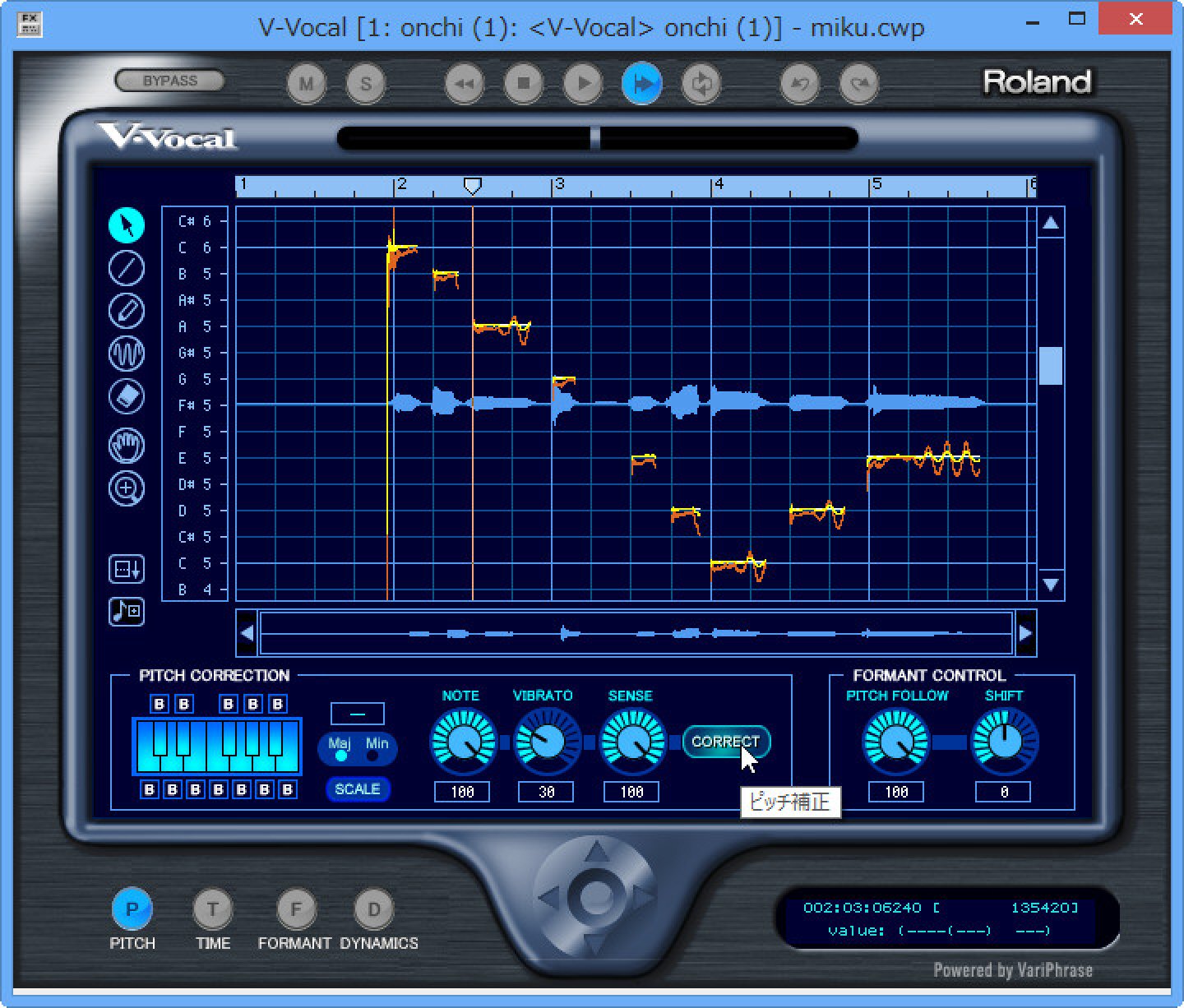Toggle the C# bypass B button above keyboard
The image size is (1184, 1008).
(x=160, y=705)
